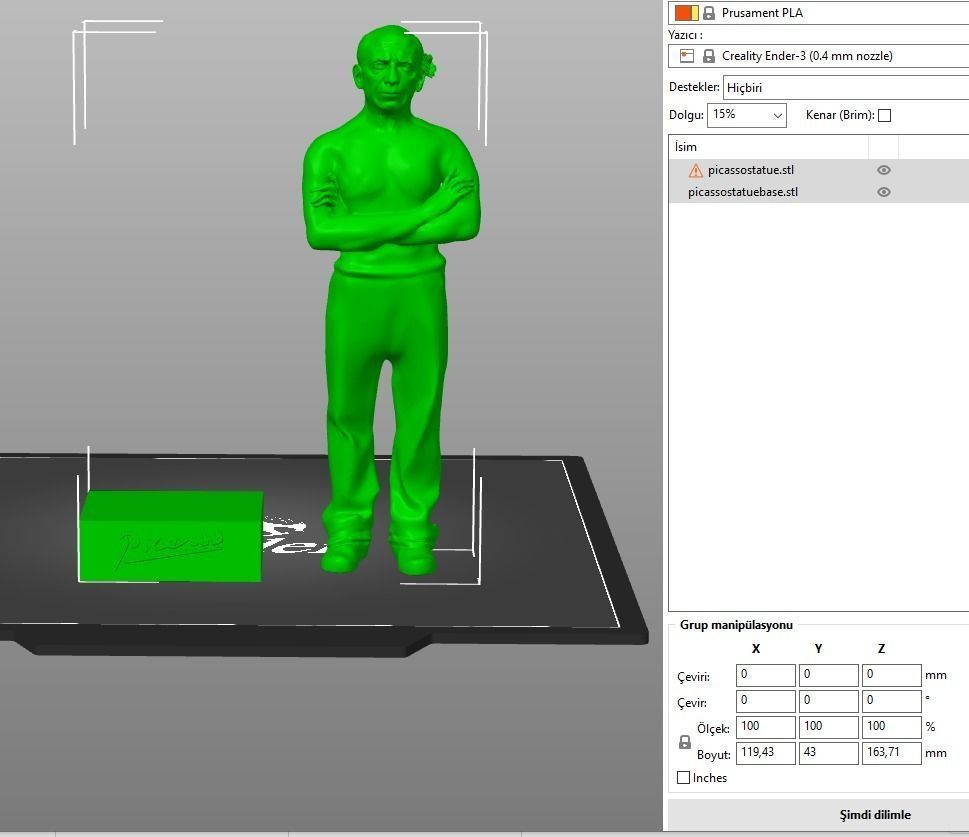Click the printer icon beside Creality Ender-3
969x837 pixels.
point(687,56)
